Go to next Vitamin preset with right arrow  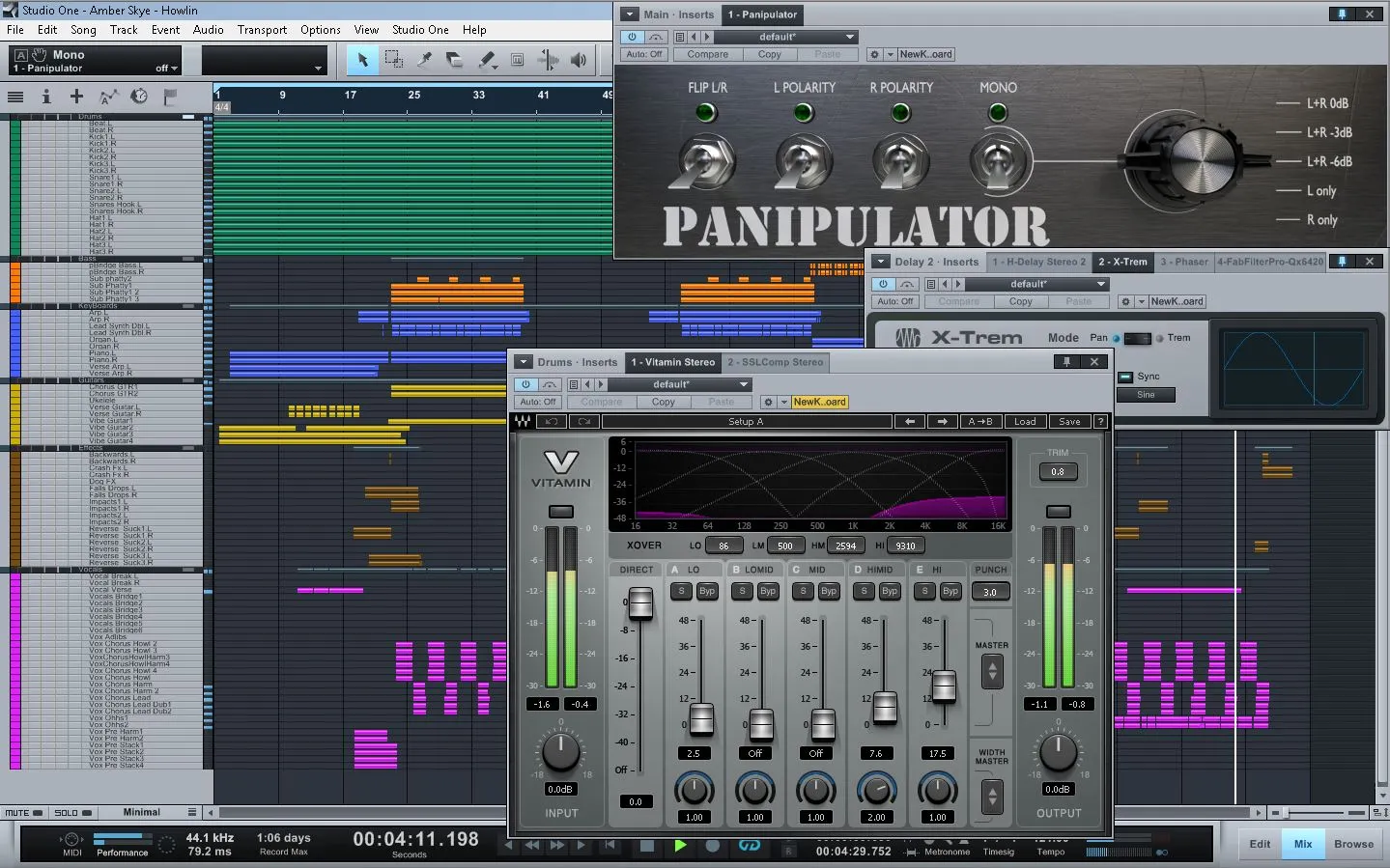point(942,422)
